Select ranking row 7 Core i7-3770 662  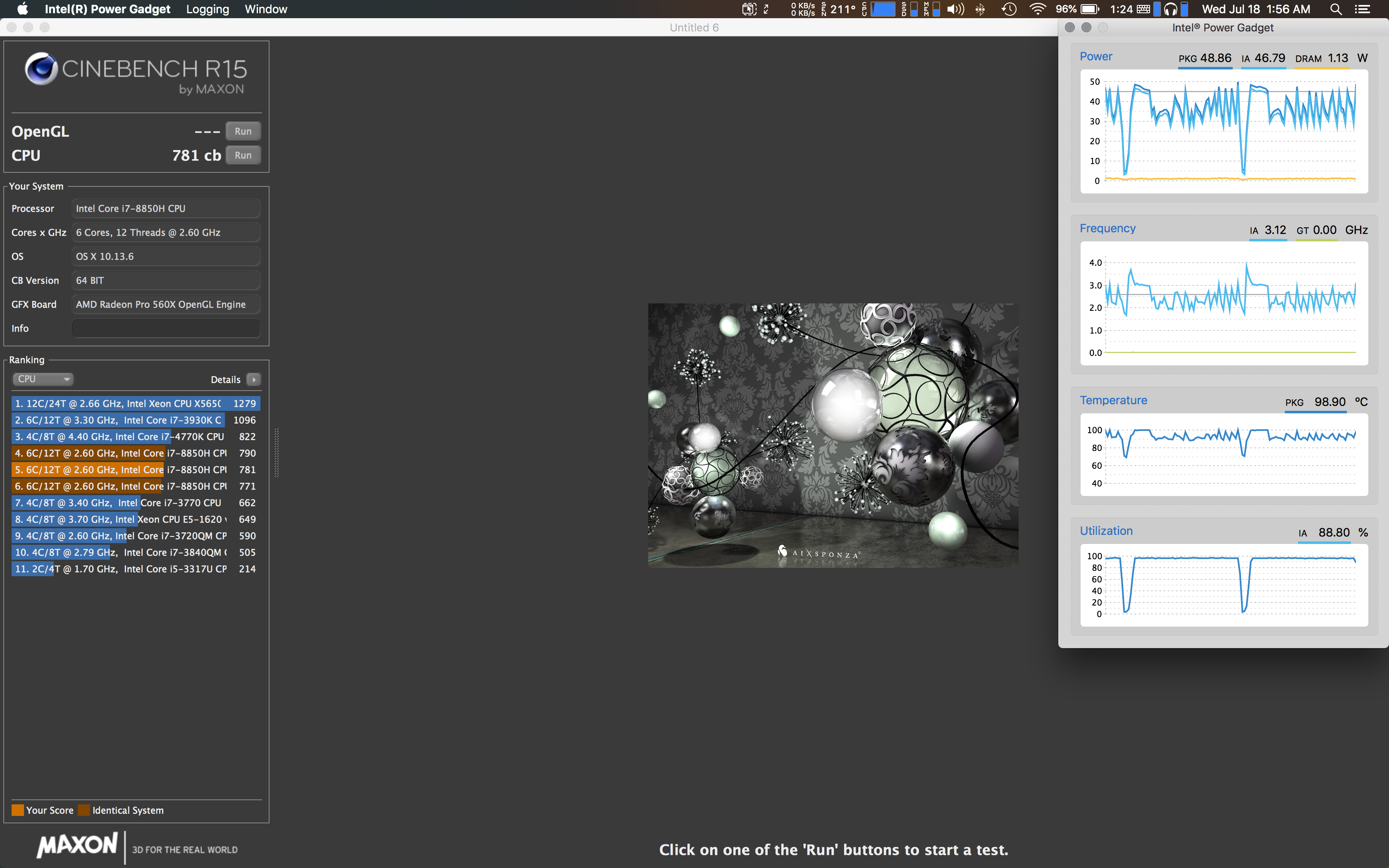click(x=136, y=503)
